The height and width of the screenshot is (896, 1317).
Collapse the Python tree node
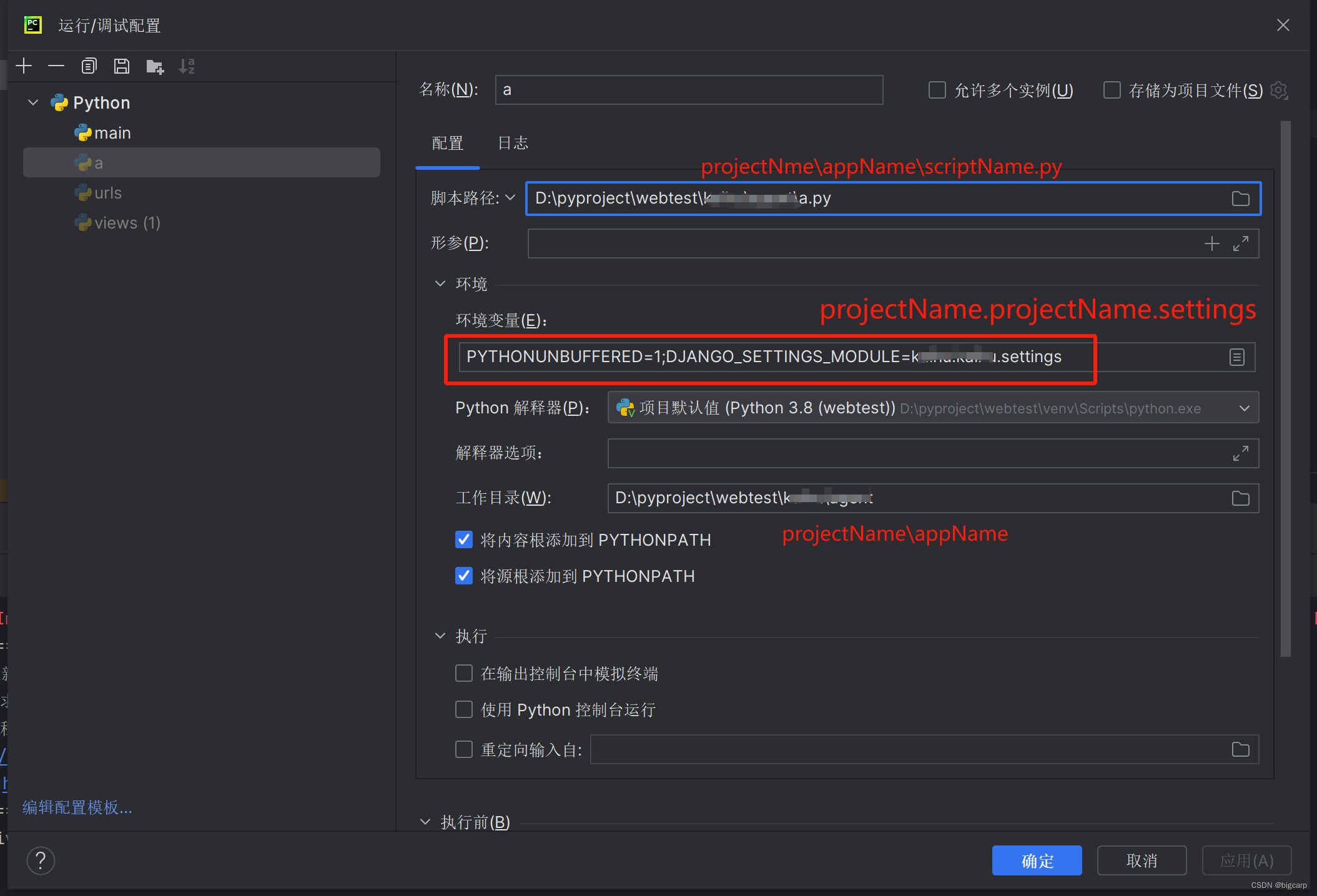point(34,102)
